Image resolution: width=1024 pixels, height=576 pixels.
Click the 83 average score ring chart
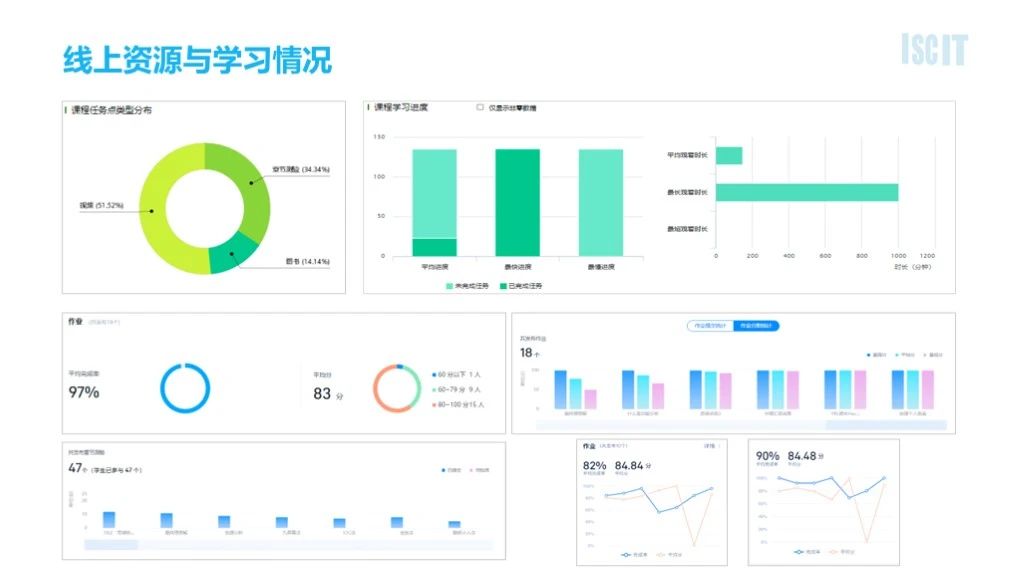[397, 388]
